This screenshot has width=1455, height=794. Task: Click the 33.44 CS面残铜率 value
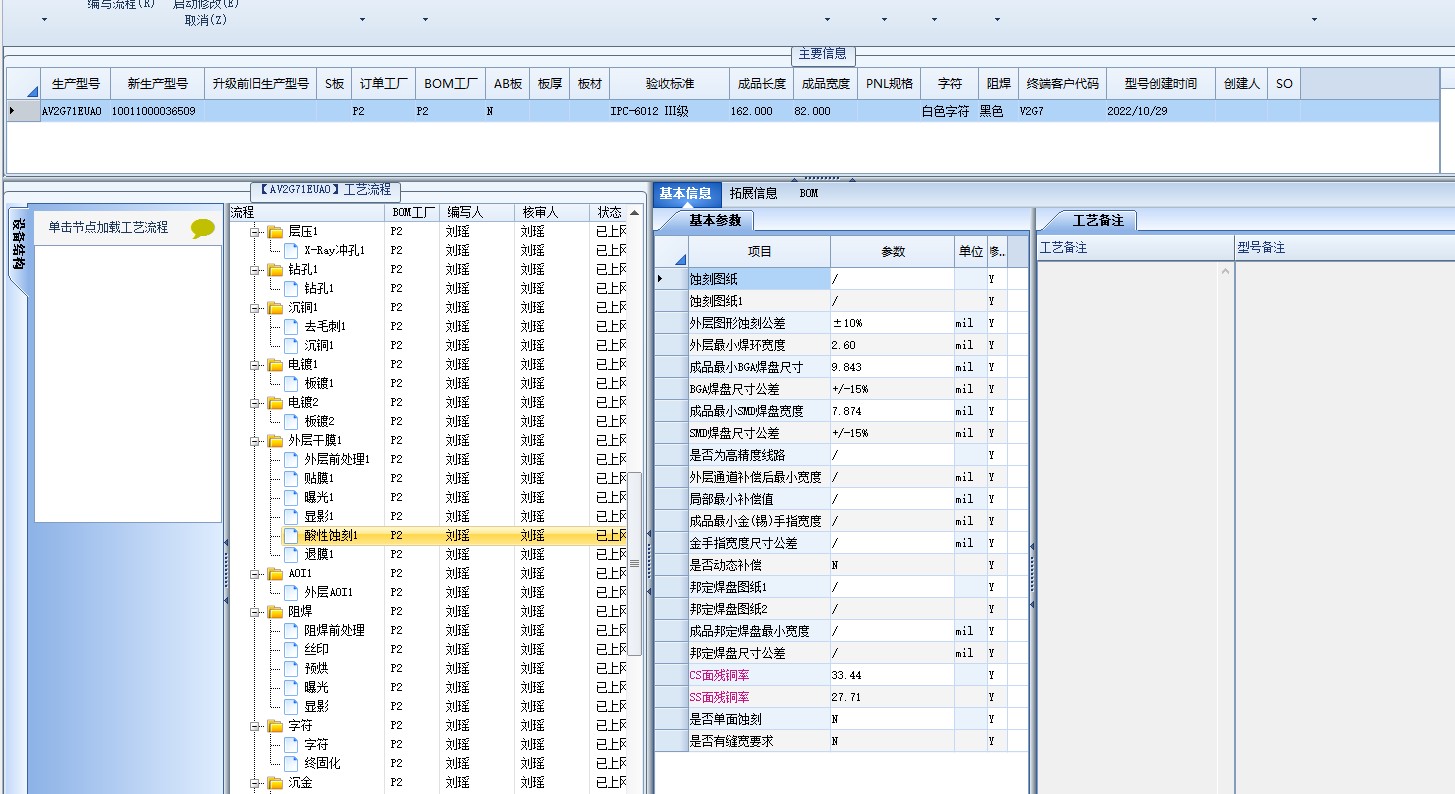(x=892, y=675)
